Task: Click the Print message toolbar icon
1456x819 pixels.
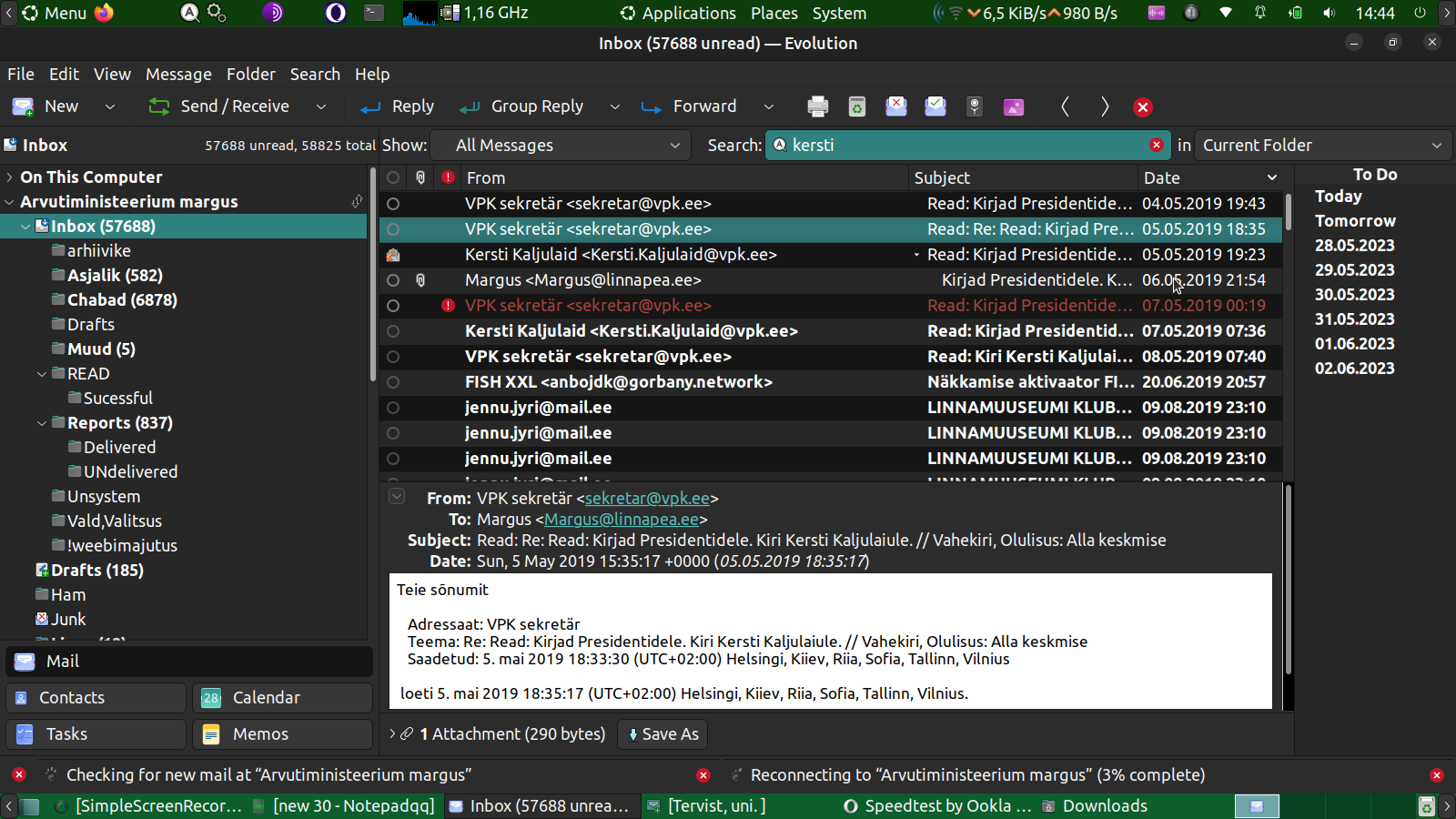Action: (817, 106)
